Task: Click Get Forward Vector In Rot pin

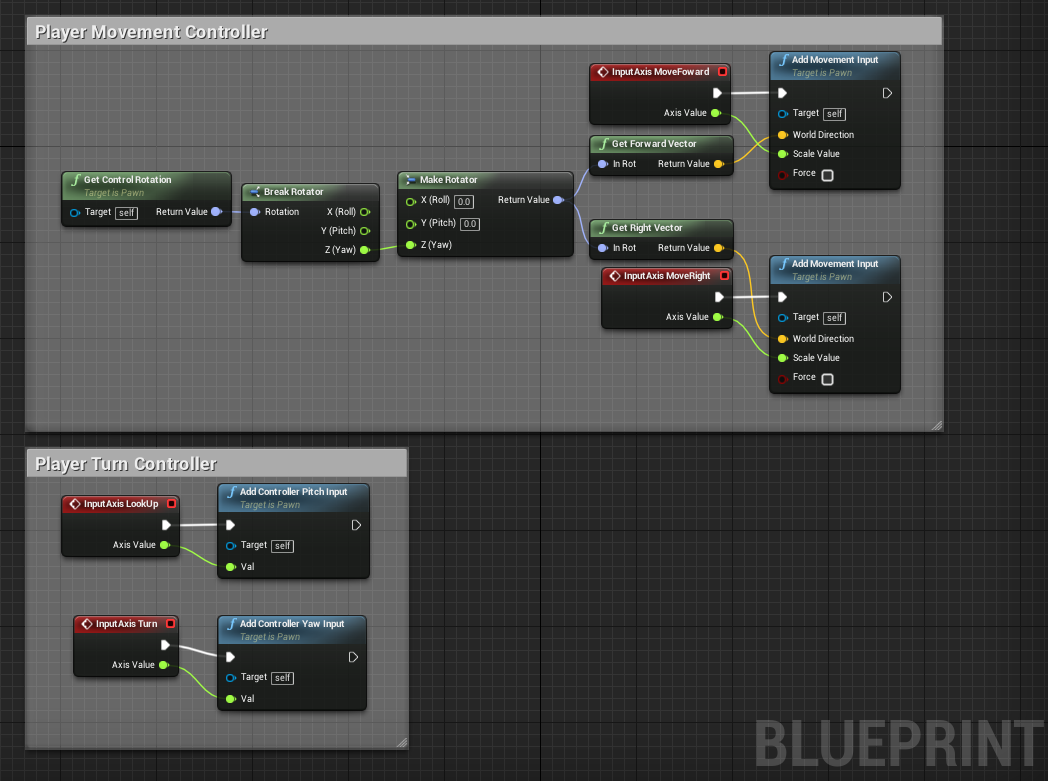Action: [x=603, y=164]
